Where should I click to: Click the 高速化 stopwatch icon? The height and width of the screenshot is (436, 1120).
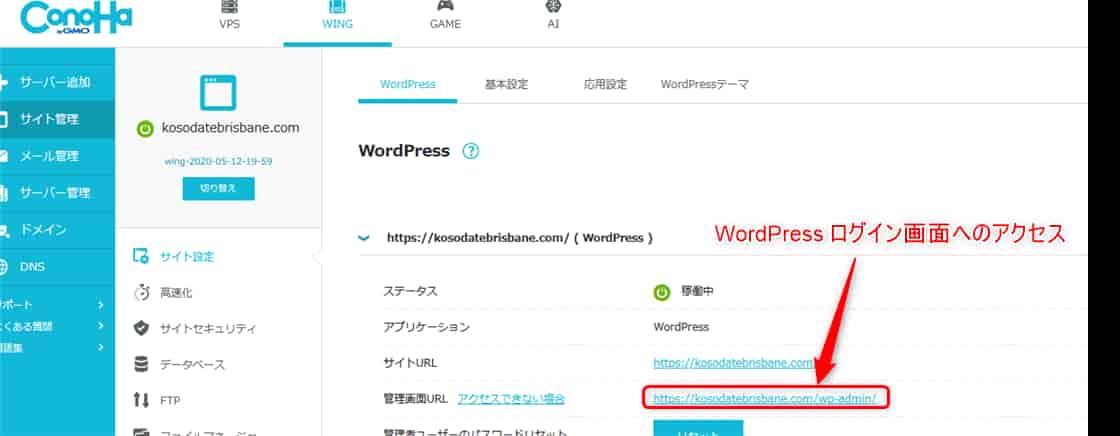(x=141, y=292)
